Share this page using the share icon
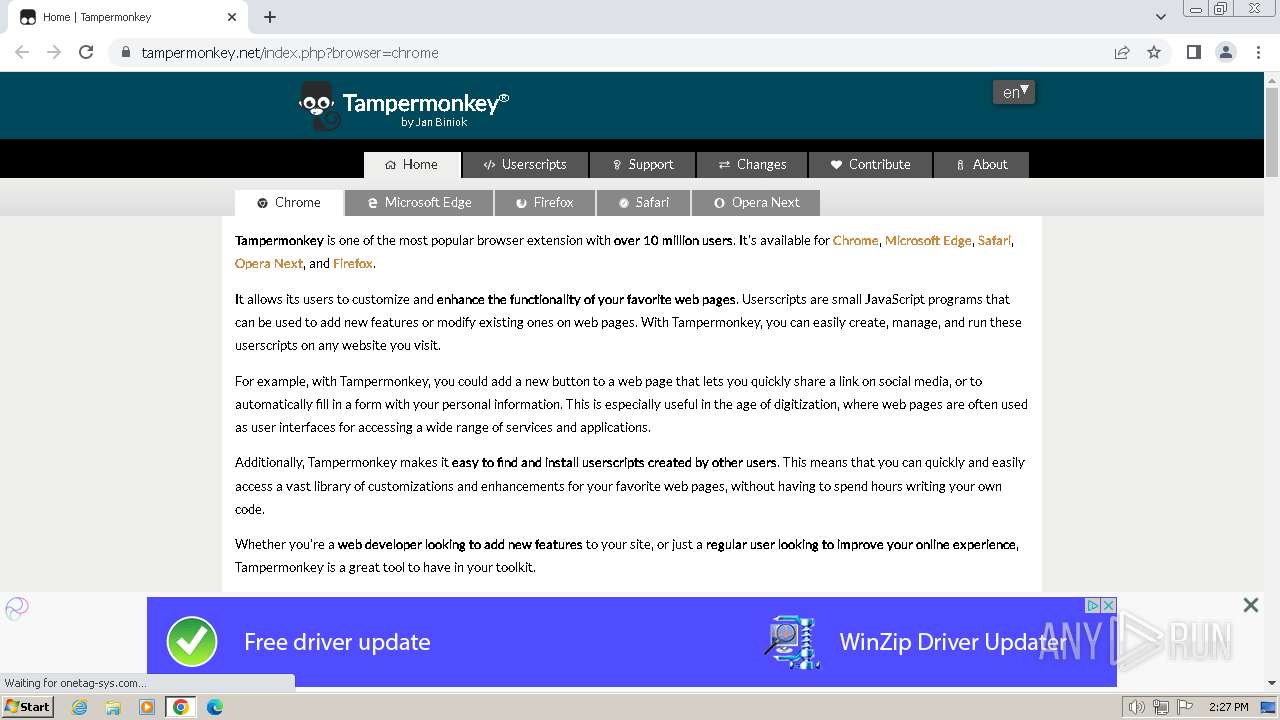Image resolution: width=1280 pixels, height=720 pixels. 1122,52
